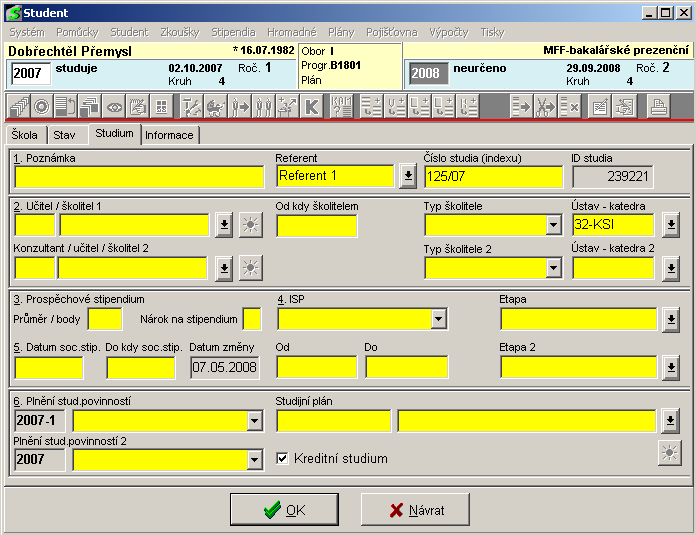Switch to the Informace tab

170,134
